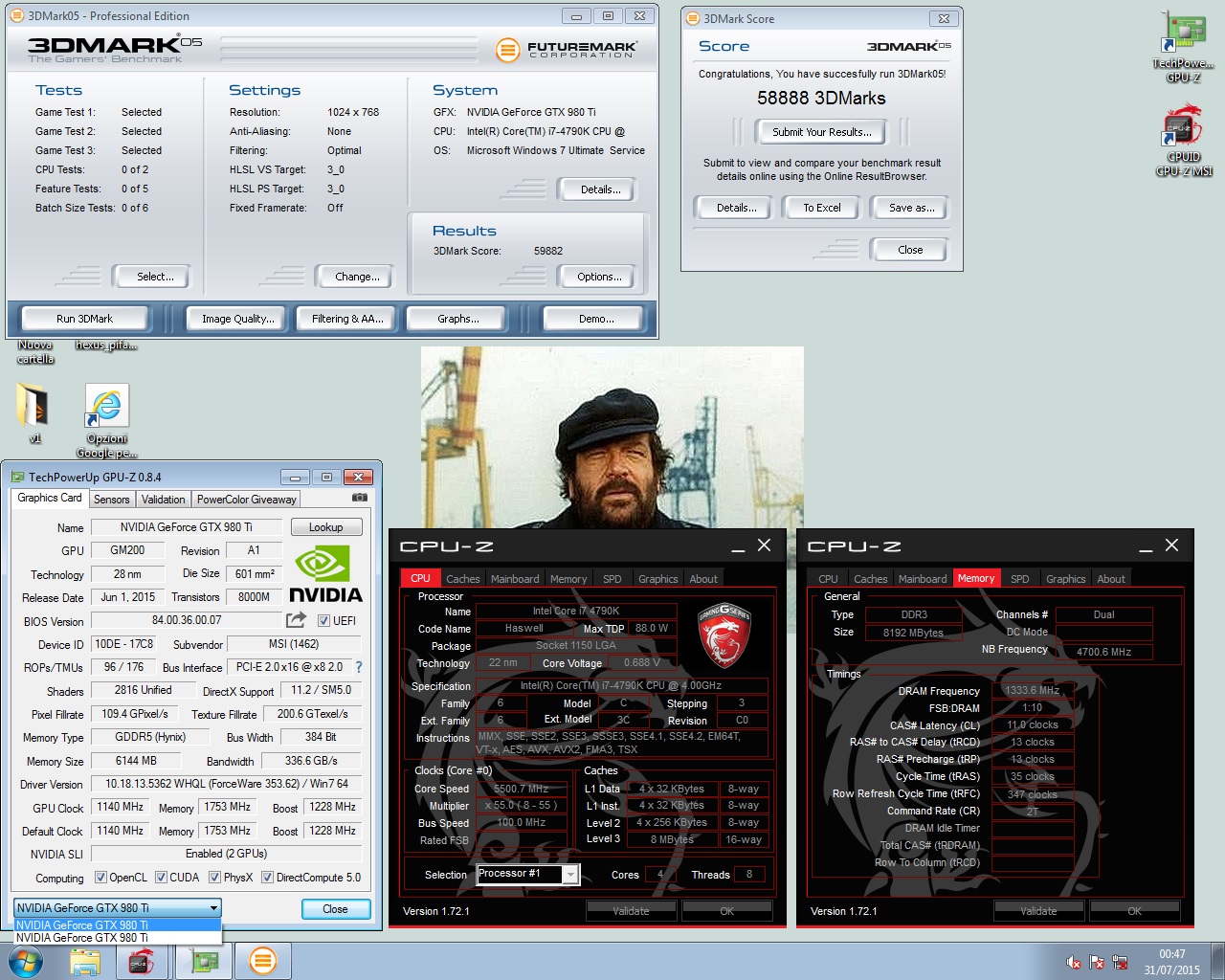
Task: Toggle the OpenCL checkbox
Action: pyautogui.click(x=100, y=877)
